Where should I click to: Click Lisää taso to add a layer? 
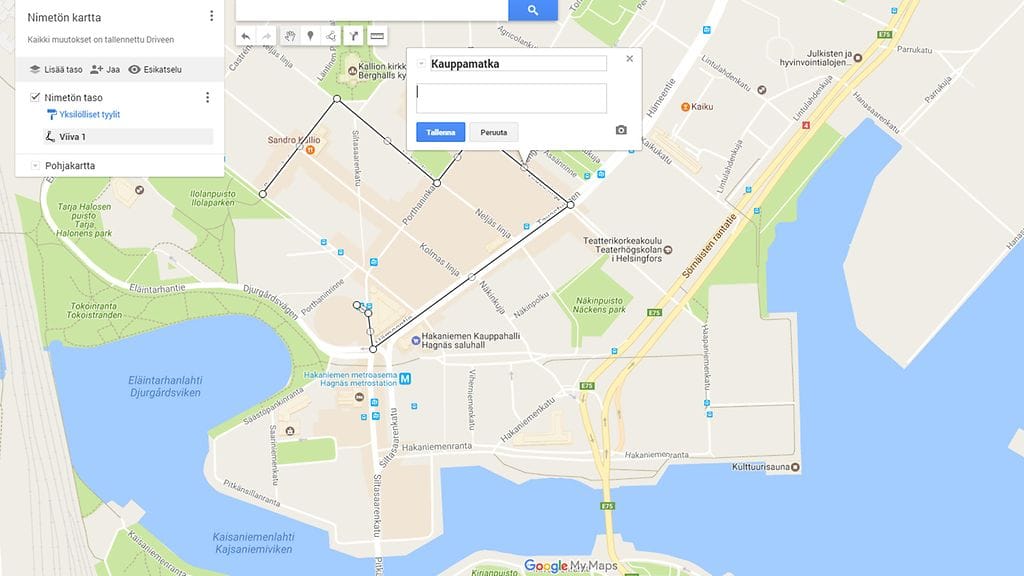56,69
